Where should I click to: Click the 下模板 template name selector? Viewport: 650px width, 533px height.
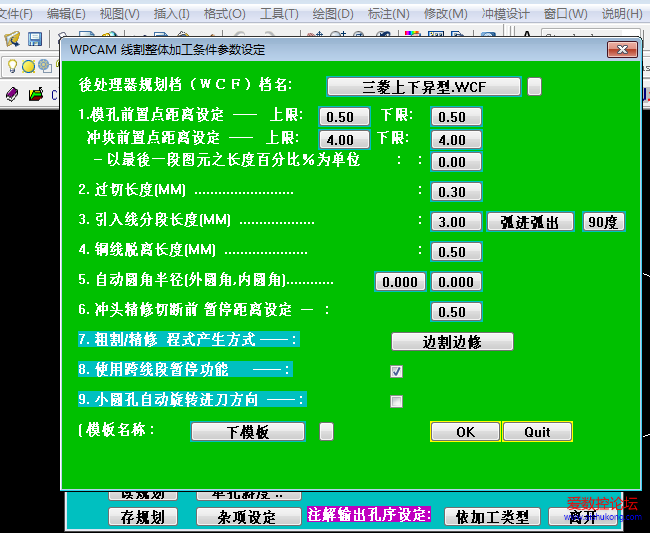248,431
